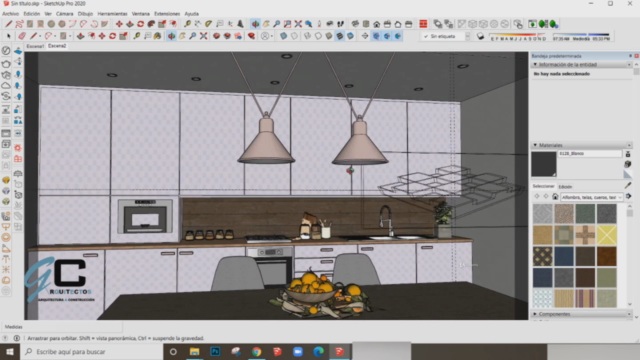Click the material name field 0128_Blanco

pyautogui.click(x=590, y=153)
